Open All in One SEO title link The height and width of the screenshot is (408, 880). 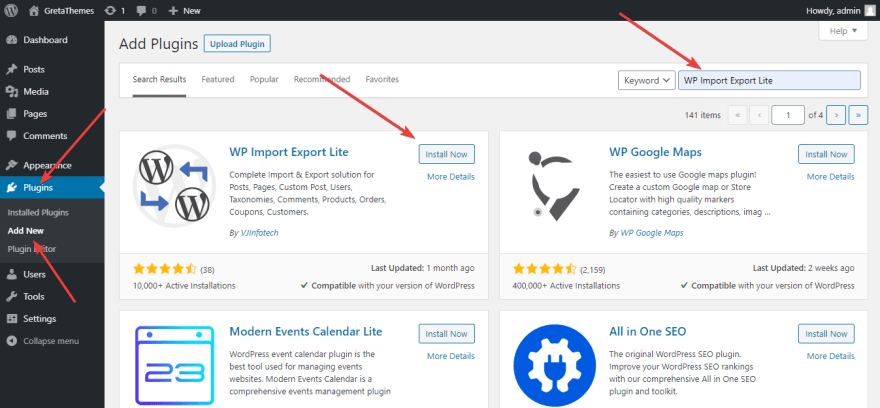pyautogui.click(x=648, y=331)
